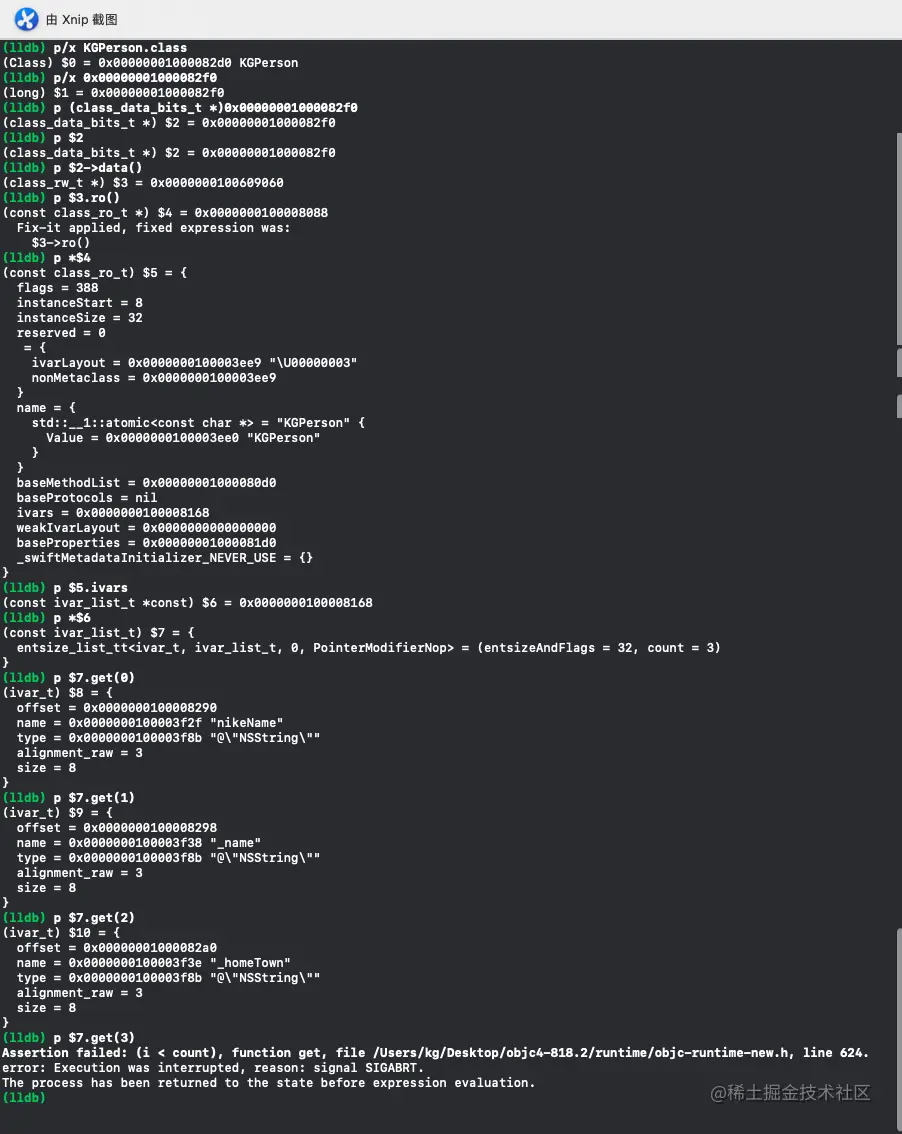This screenshot has height=1134, width=902.
Task: Click the 'std::__1::atomic<const char *>' line
Action: [x=198, y=423]
